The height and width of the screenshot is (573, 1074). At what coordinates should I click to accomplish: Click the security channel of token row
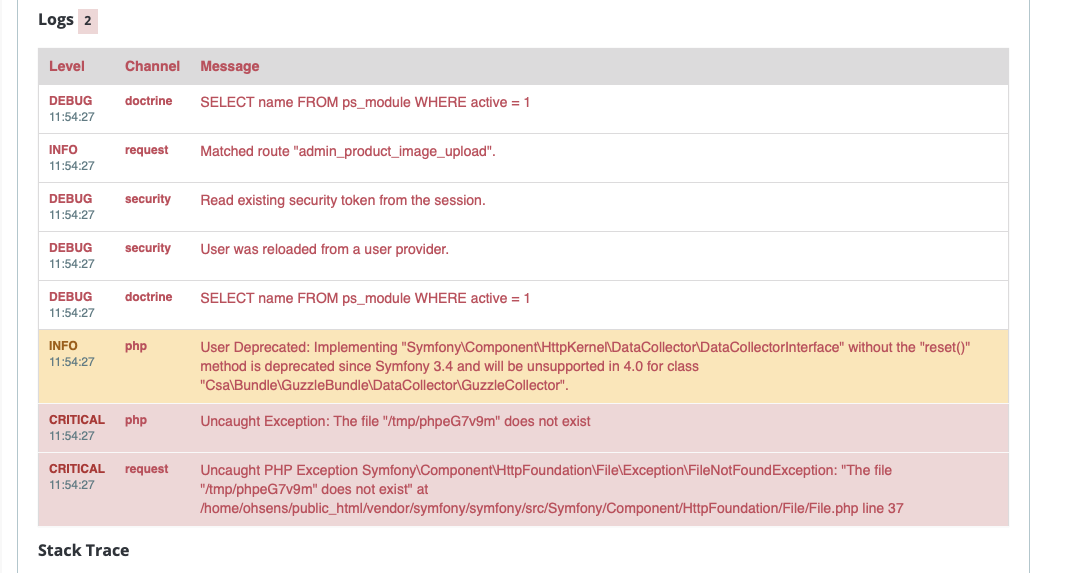tap(147, 199)
